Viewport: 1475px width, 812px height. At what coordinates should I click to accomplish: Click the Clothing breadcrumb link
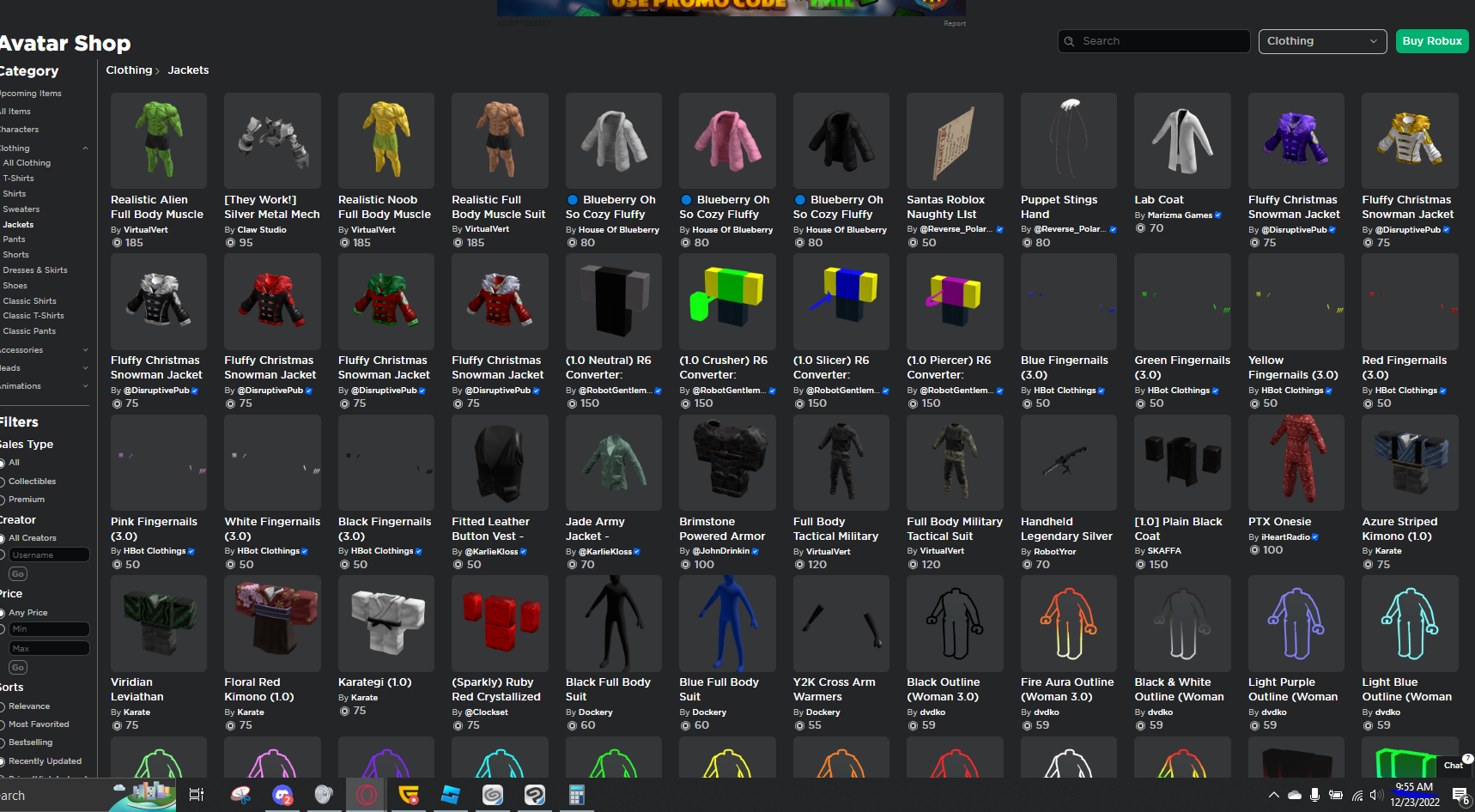[x=129, y=70]
